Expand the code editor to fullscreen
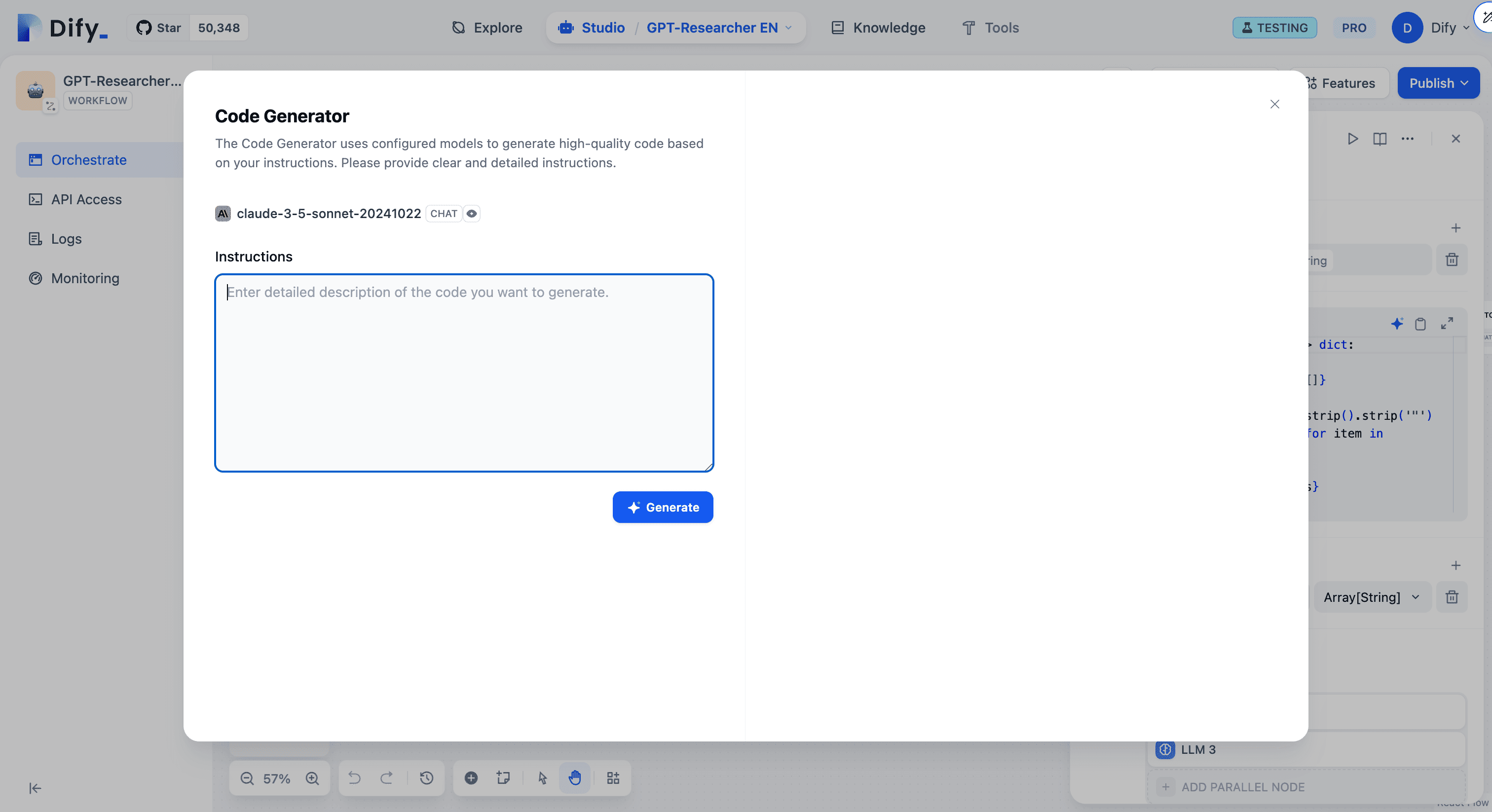 [1446, 323]
